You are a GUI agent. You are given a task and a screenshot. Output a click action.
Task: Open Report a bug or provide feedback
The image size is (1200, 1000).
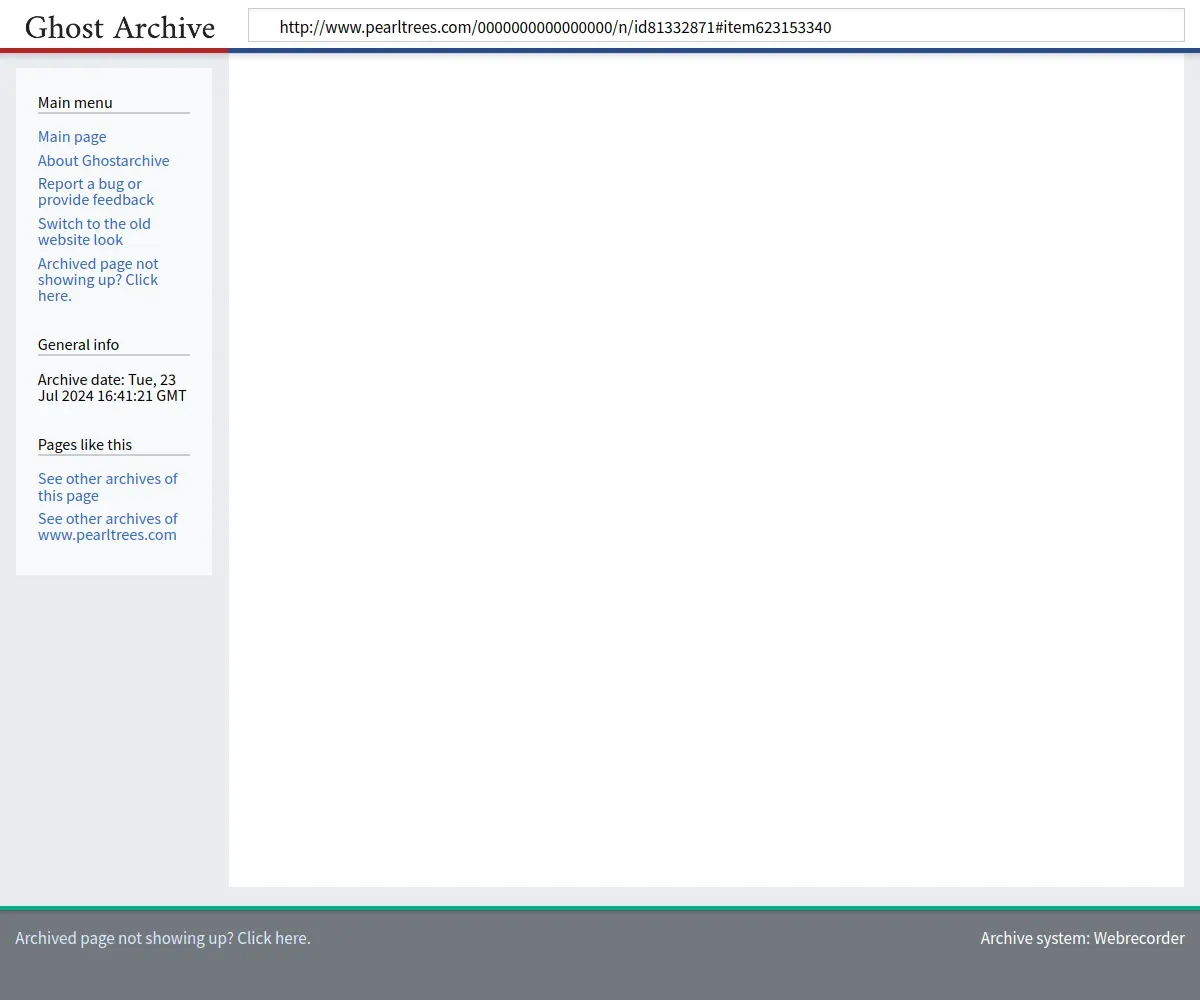[96, 192]
